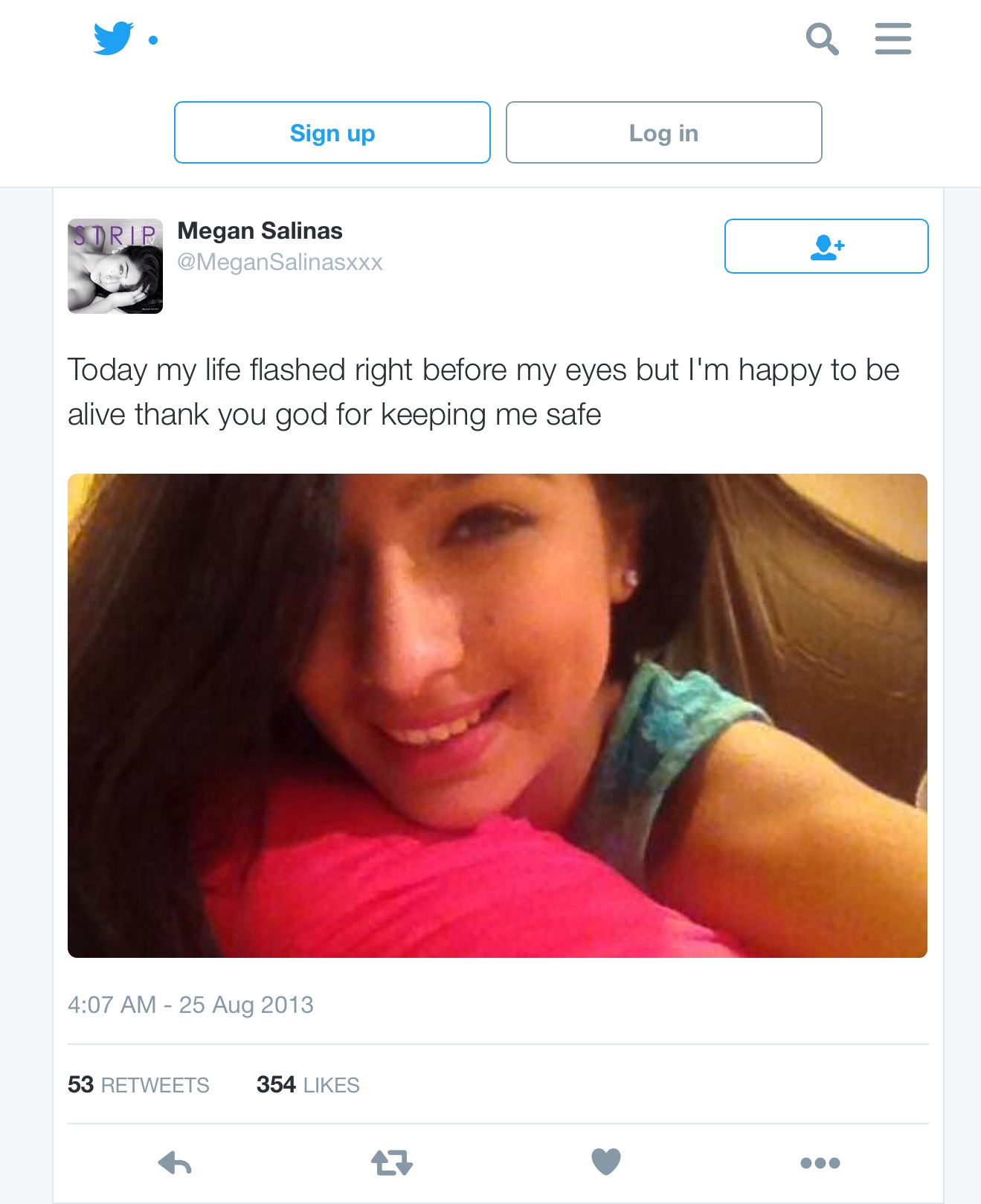The width and height of the screenshot is (981, 1204).
Task: Open the hamburger menu
Action: 892,39
